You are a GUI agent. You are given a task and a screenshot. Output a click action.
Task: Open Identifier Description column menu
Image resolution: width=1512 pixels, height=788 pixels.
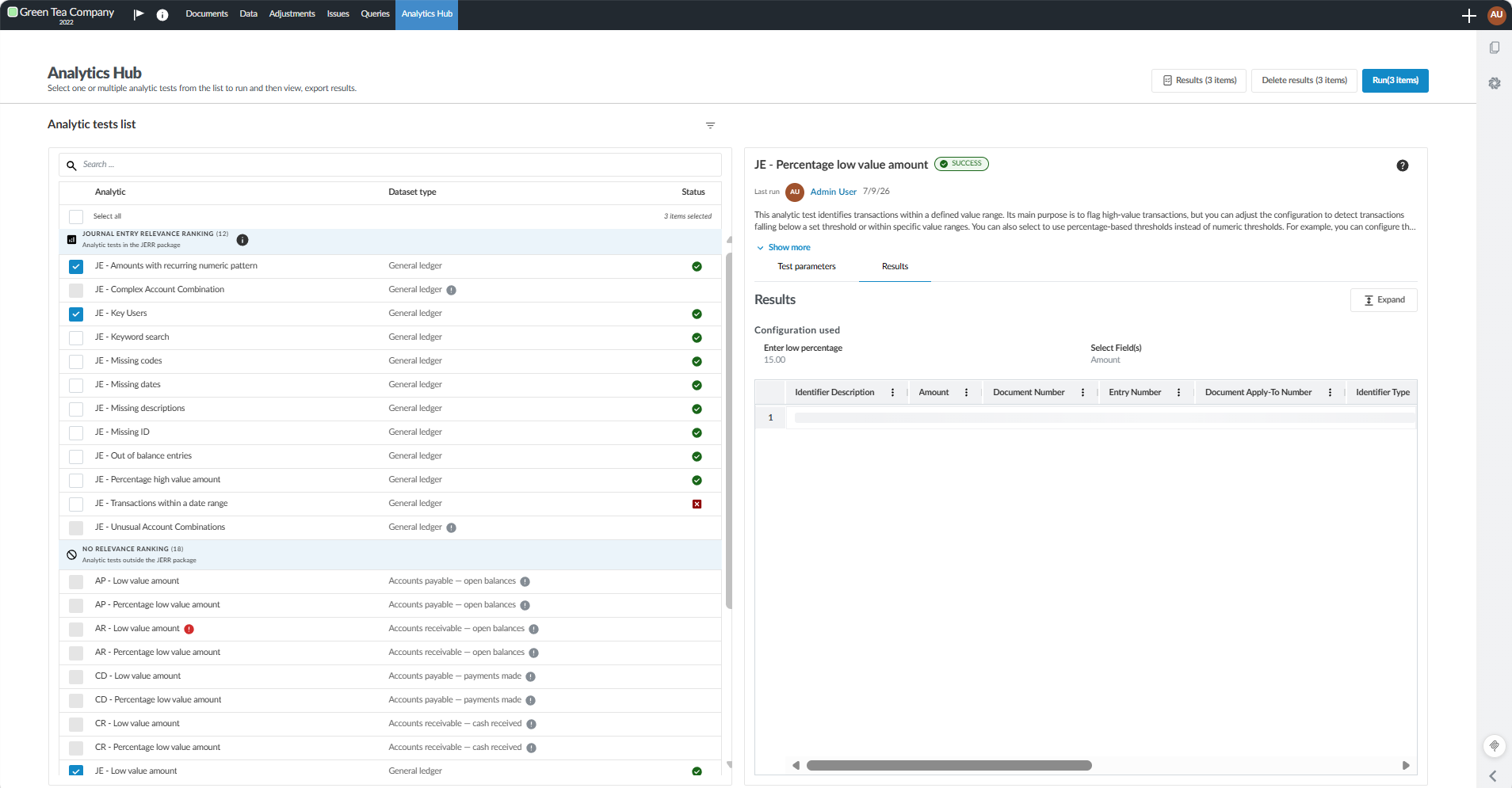pyautogui.click(x=892, y=392)
